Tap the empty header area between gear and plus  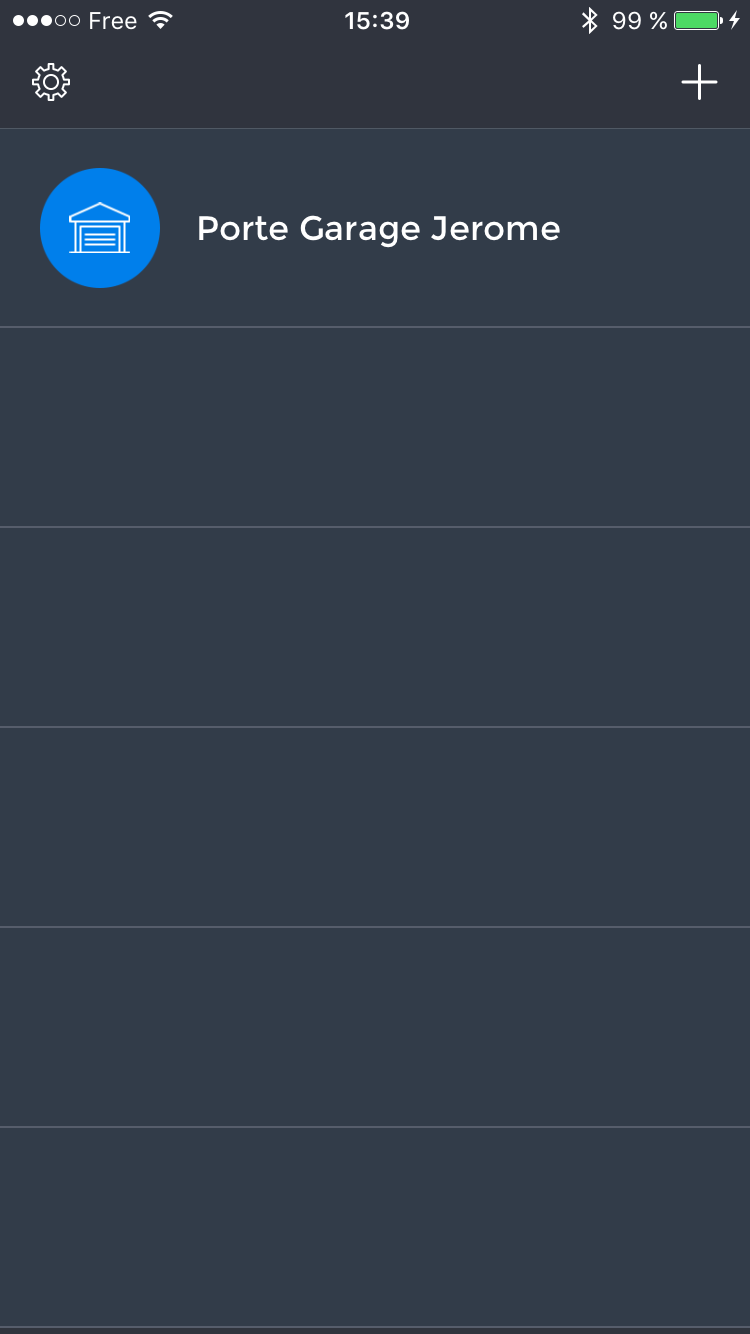[x=375, y=82]
